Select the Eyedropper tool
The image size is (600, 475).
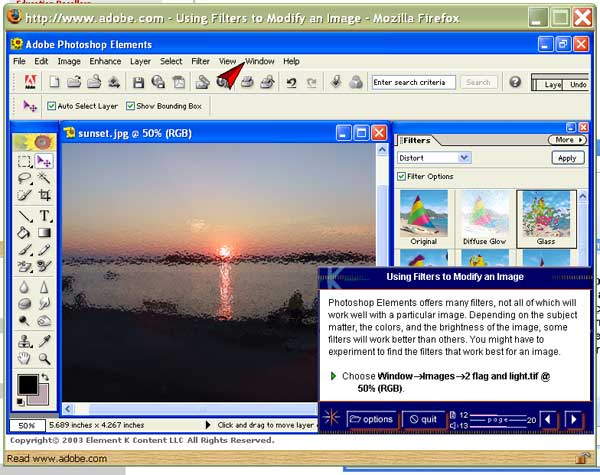coord(44,341)
